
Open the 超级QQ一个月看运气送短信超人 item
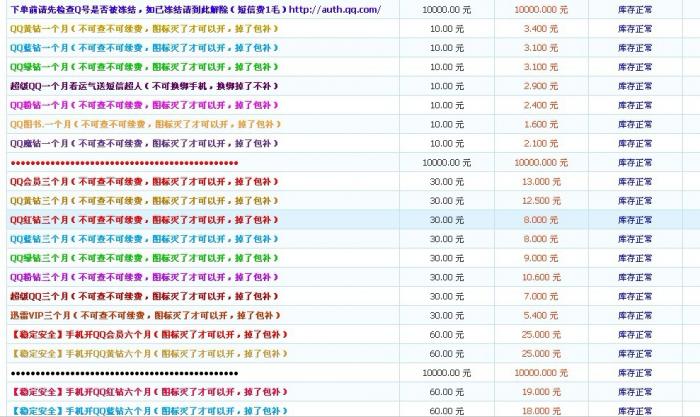click(x=144, y=86)
